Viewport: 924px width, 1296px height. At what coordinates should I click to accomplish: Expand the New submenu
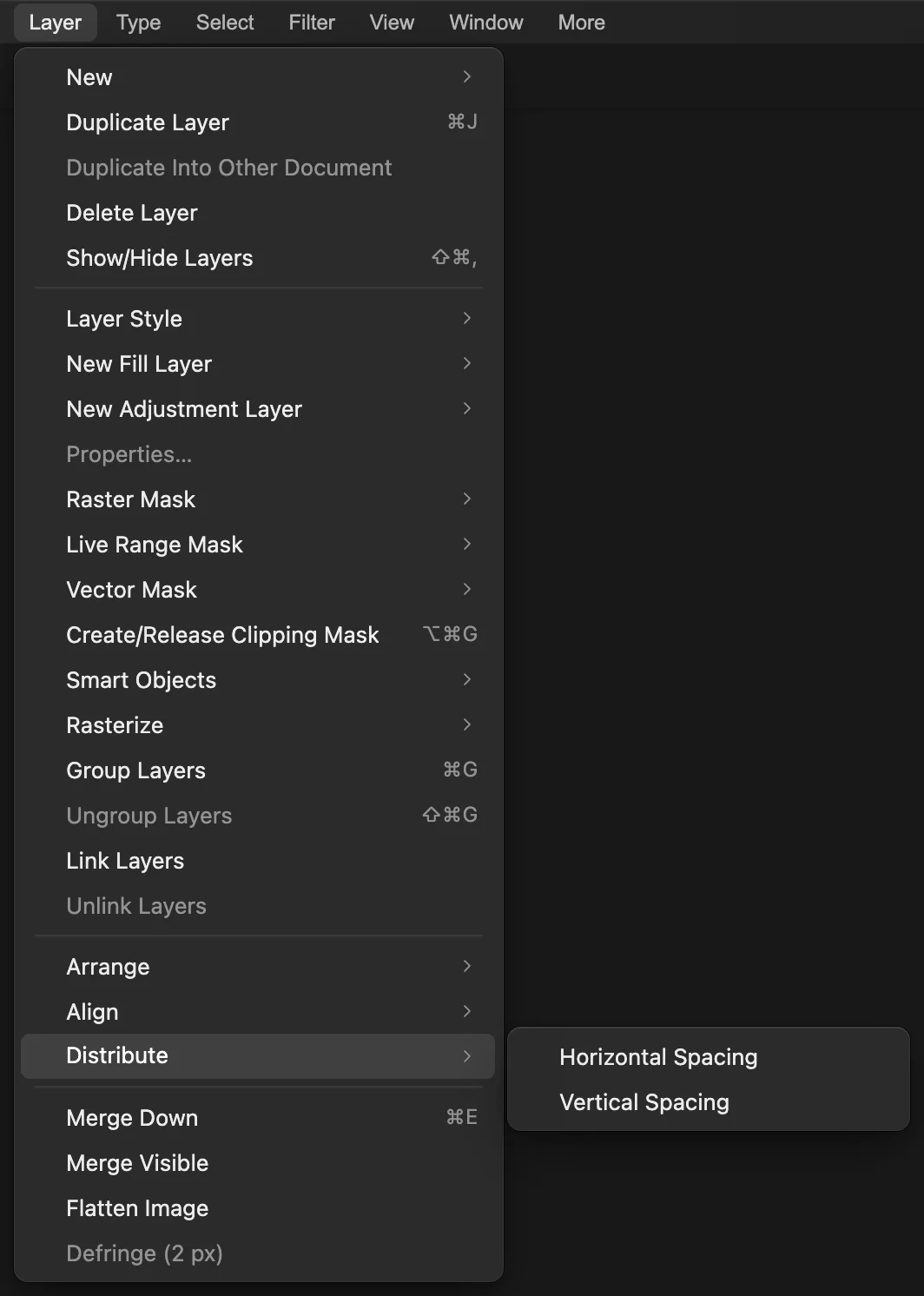tap(258, 77)
